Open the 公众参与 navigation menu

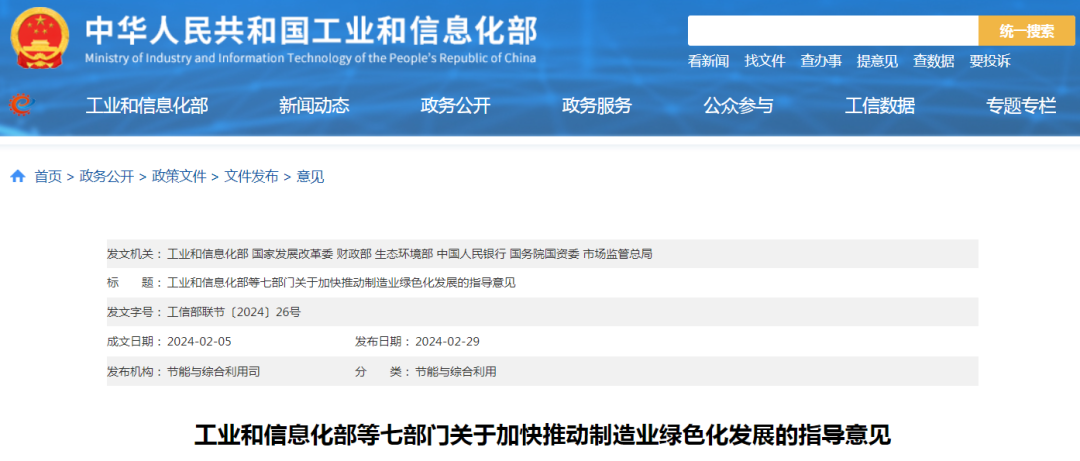point(738,106)
